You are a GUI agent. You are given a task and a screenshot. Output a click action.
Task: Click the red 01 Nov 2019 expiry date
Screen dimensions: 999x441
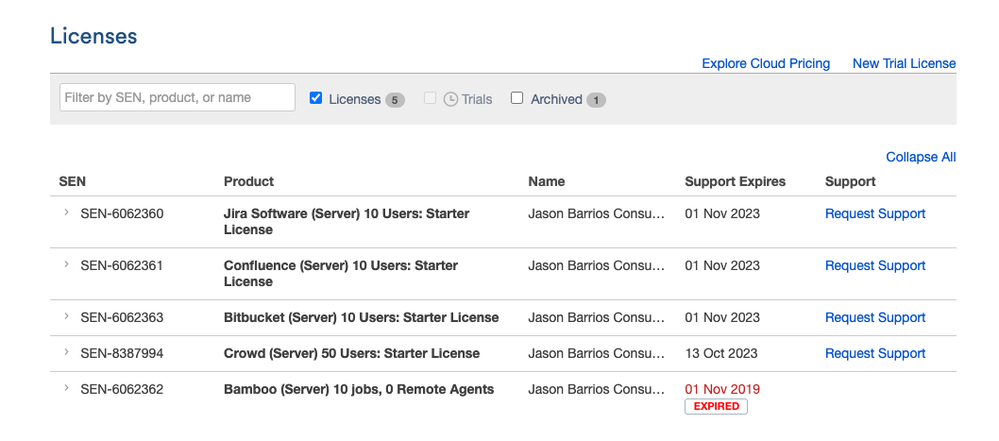tap(722, 389)
